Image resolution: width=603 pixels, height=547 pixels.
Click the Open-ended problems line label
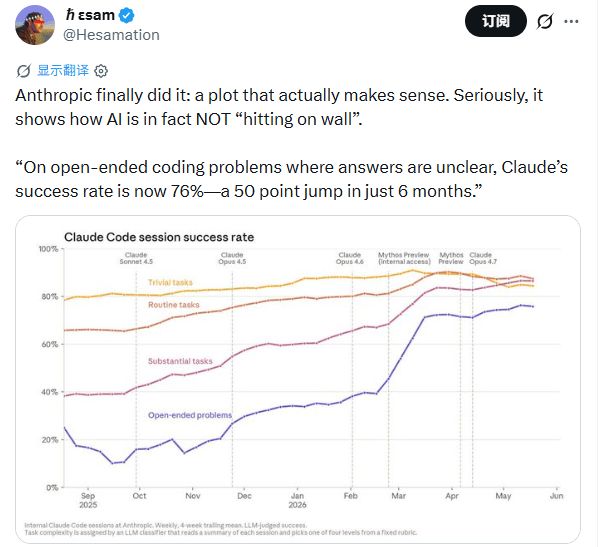pos(190,415)
